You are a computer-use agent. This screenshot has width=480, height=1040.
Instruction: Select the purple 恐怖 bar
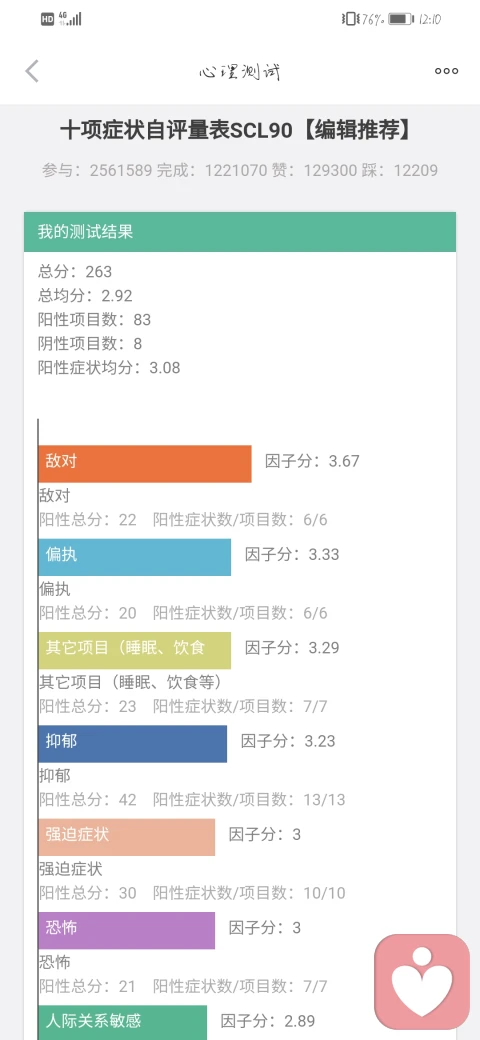(x=127, y=930)
